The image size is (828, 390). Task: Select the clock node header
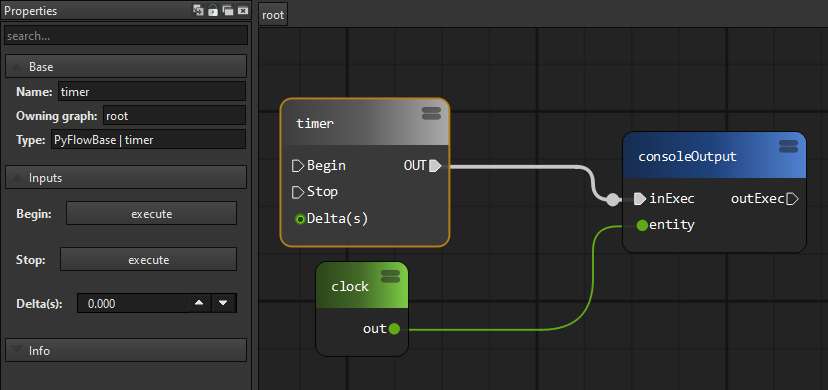[362, 286]
